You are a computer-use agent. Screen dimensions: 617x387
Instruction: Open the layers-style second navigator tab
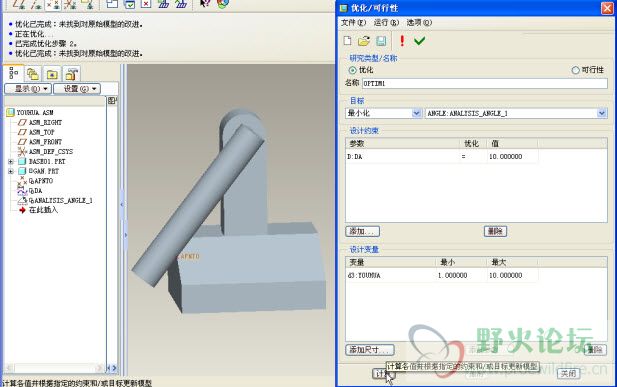click(x=33, y=74)
